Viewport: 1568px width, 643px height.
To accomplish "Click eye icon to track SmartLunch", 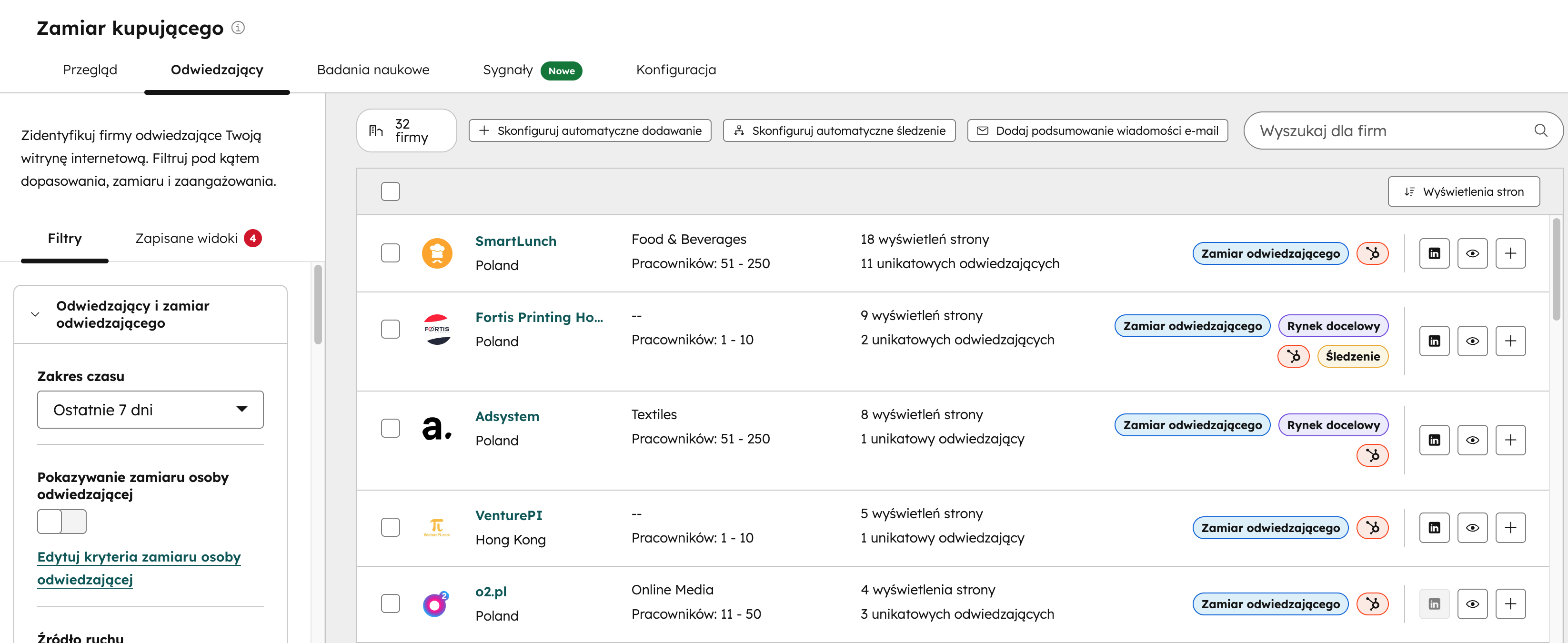I will click(1472, 253).
